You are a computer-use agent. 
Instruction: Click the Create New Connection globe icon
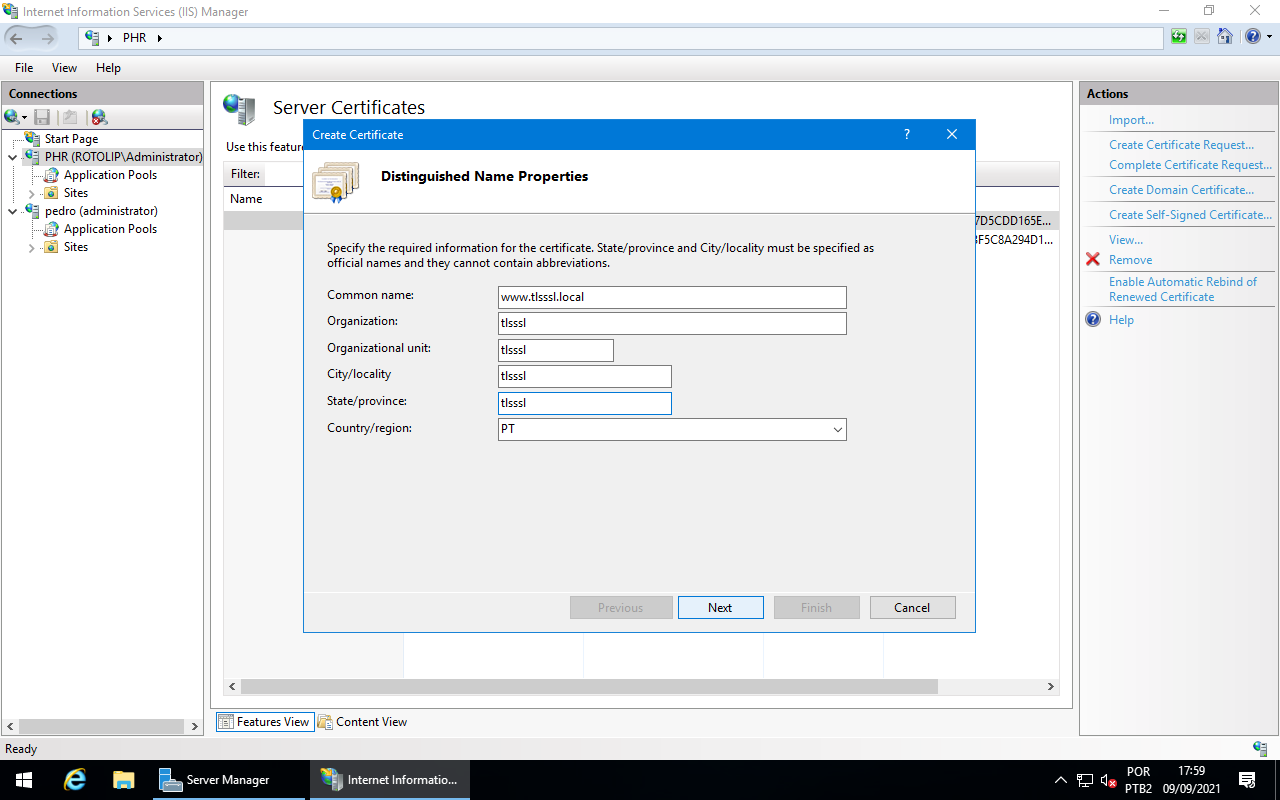(12, 117)
